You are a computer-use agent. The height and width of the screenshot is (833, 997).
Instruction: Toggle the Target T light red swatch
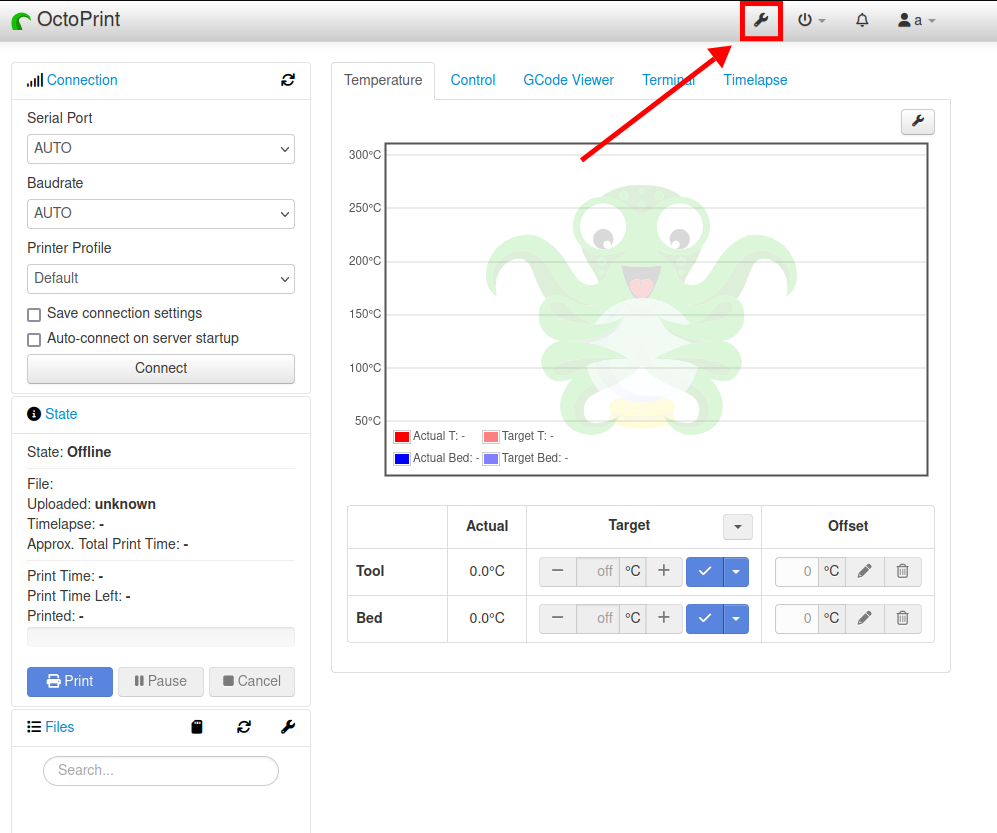(x=491, y=437)
